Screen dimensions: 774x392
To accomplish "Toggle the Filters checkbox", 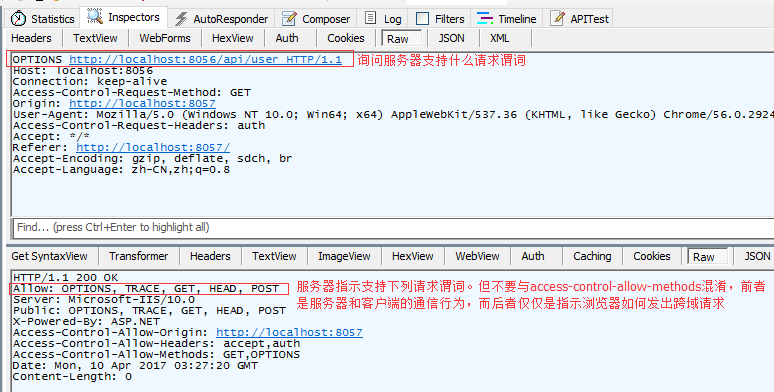I will 423,19.
